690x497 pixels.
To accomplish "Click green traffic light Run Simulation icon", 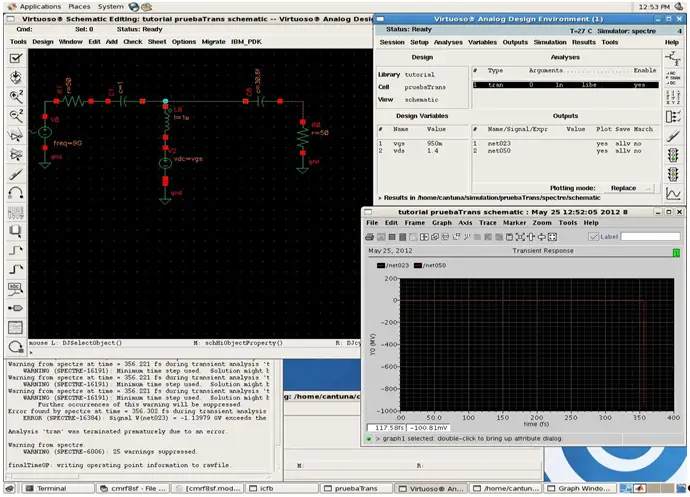I will coord(673,155).
